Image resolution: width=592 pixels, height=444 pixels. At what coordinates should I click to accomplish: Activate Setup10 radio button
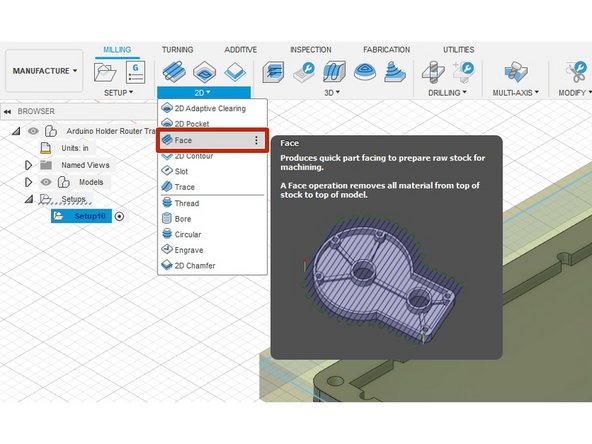click(x=119, y=216)
